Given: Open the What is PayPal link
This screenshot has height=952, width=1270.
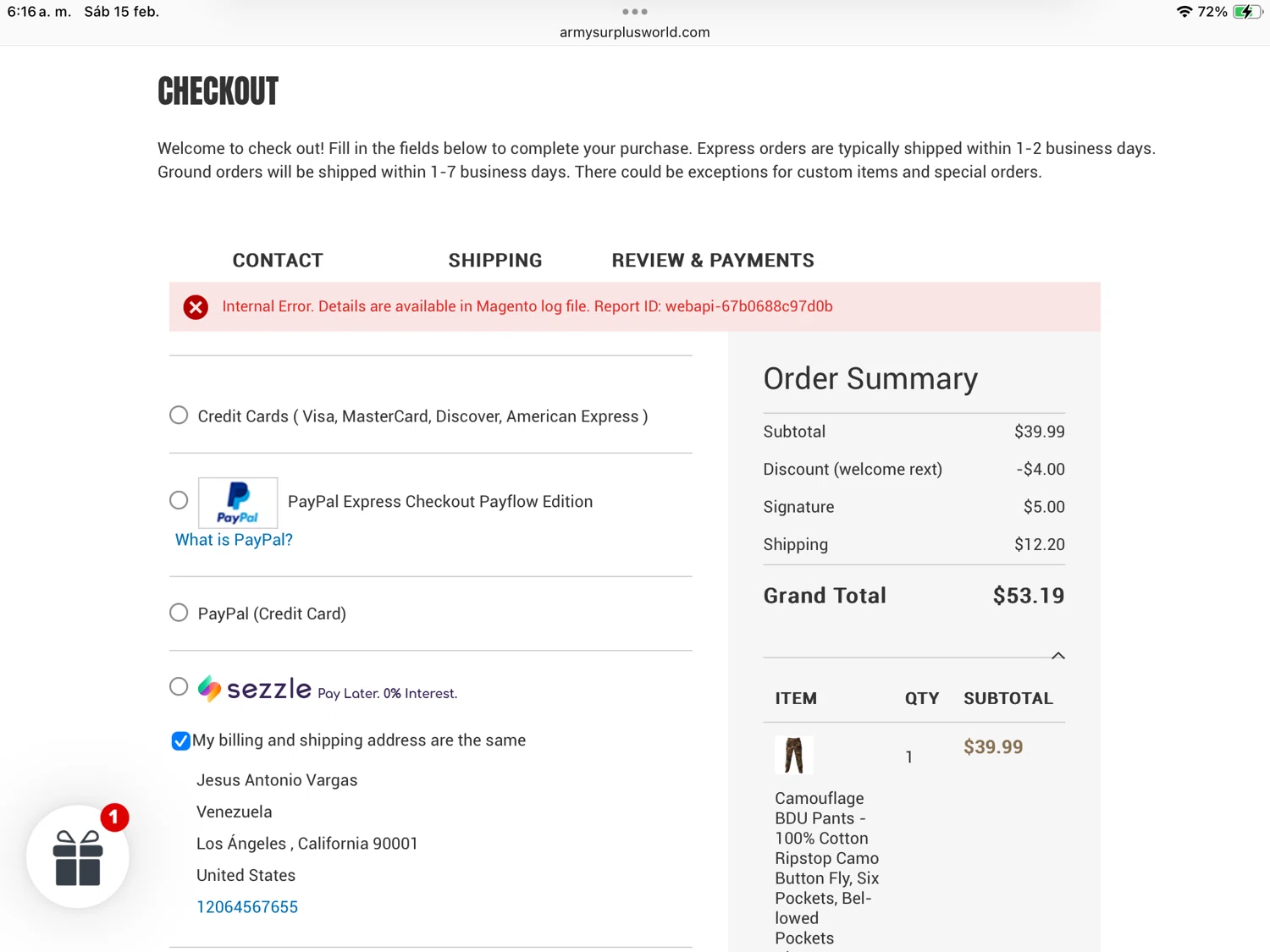Looking at the screenshot, I should click(x=234, y=540).
